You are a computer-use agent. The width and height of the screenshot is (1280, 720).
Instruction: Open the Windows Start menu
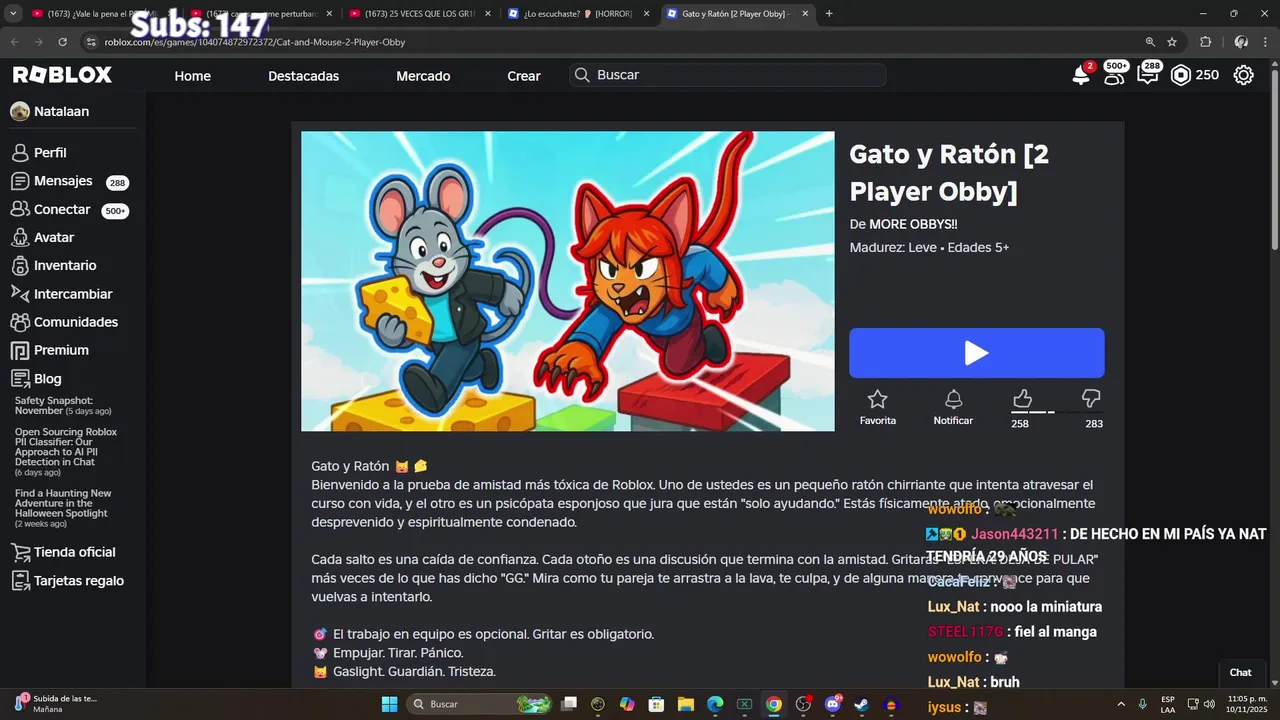tap(389, 704)
